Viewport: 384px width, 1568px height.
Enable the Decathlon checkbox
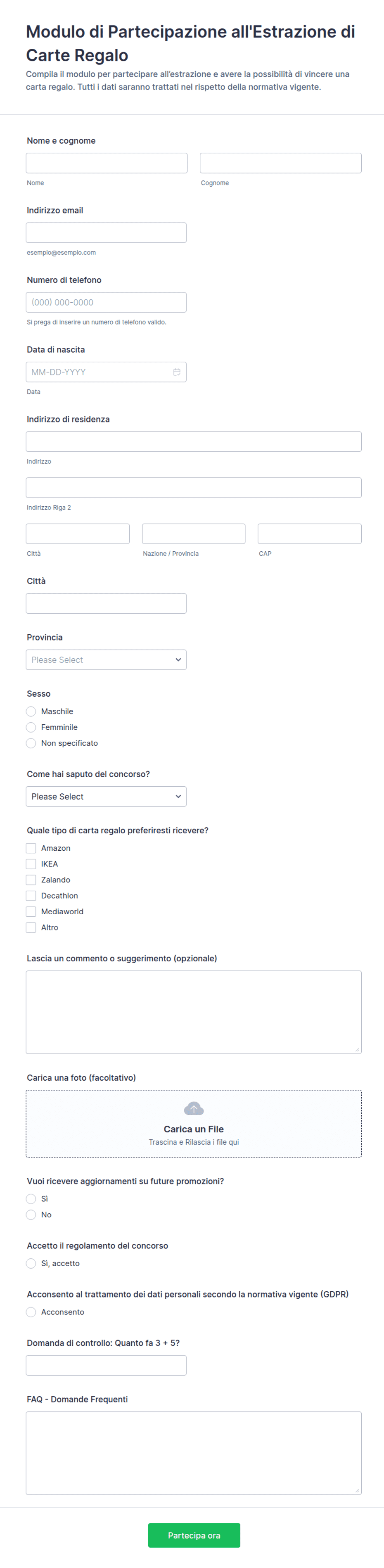click(x=31, y=895)
